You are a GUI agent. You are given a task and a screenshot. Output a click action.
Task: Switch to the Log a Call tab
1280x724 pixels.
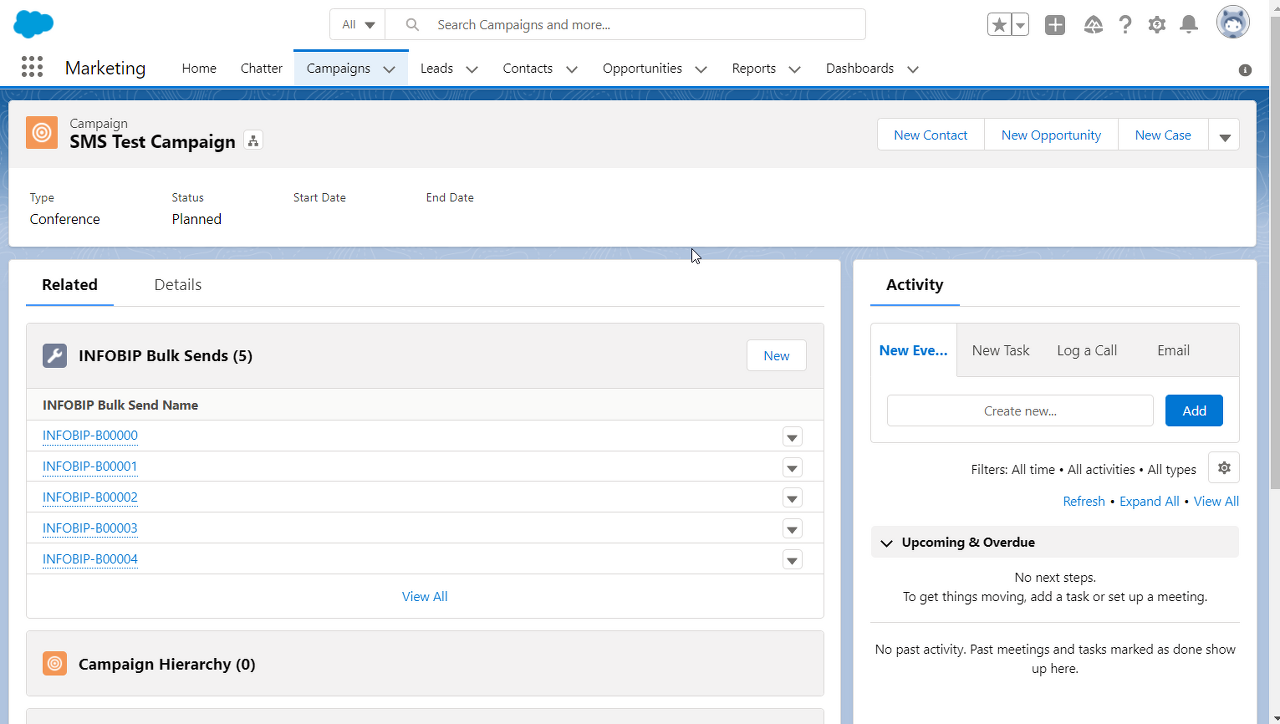point(1087,350)
